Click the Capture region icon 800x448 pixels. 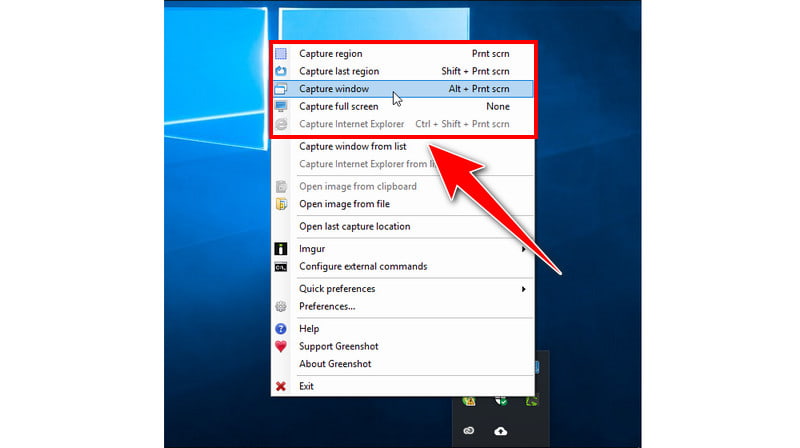tap(281, 54)
